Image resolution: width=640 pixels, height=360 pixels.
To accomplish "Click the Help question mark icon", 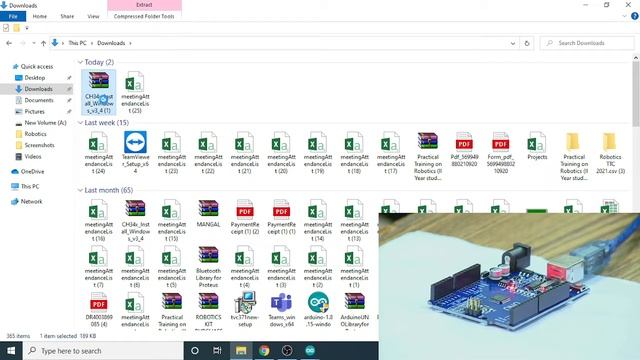I will (x=635, y=16).
